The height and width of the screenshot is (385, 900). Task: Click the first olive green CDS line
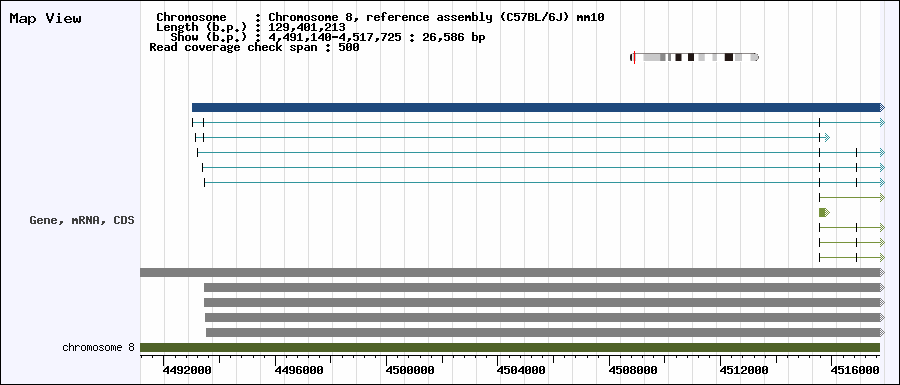tap(852, 197)
